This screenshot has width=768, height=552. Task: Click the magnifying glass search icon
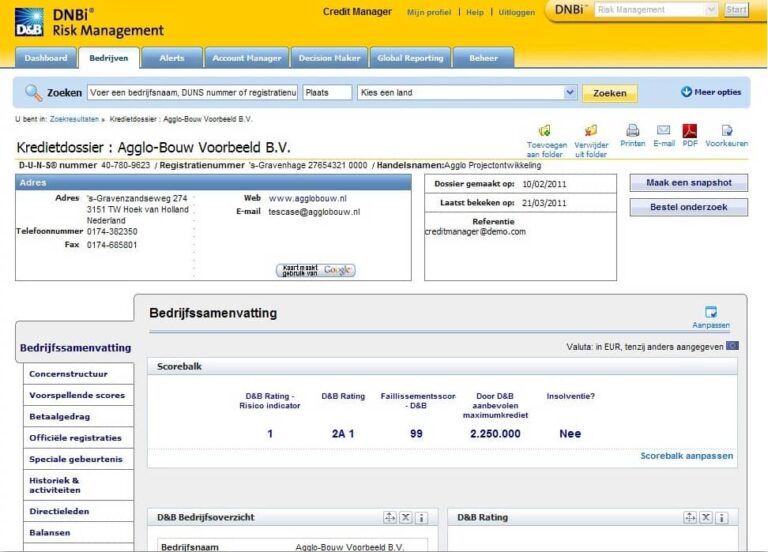coord(33,92)
